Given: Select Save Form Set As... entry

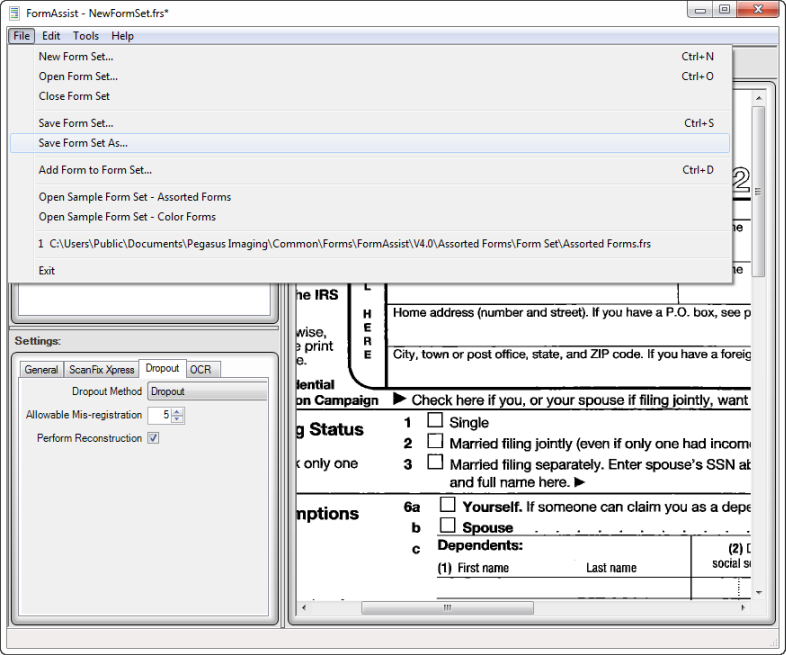Looking at the screenshot, I should [x=370, y=143].
